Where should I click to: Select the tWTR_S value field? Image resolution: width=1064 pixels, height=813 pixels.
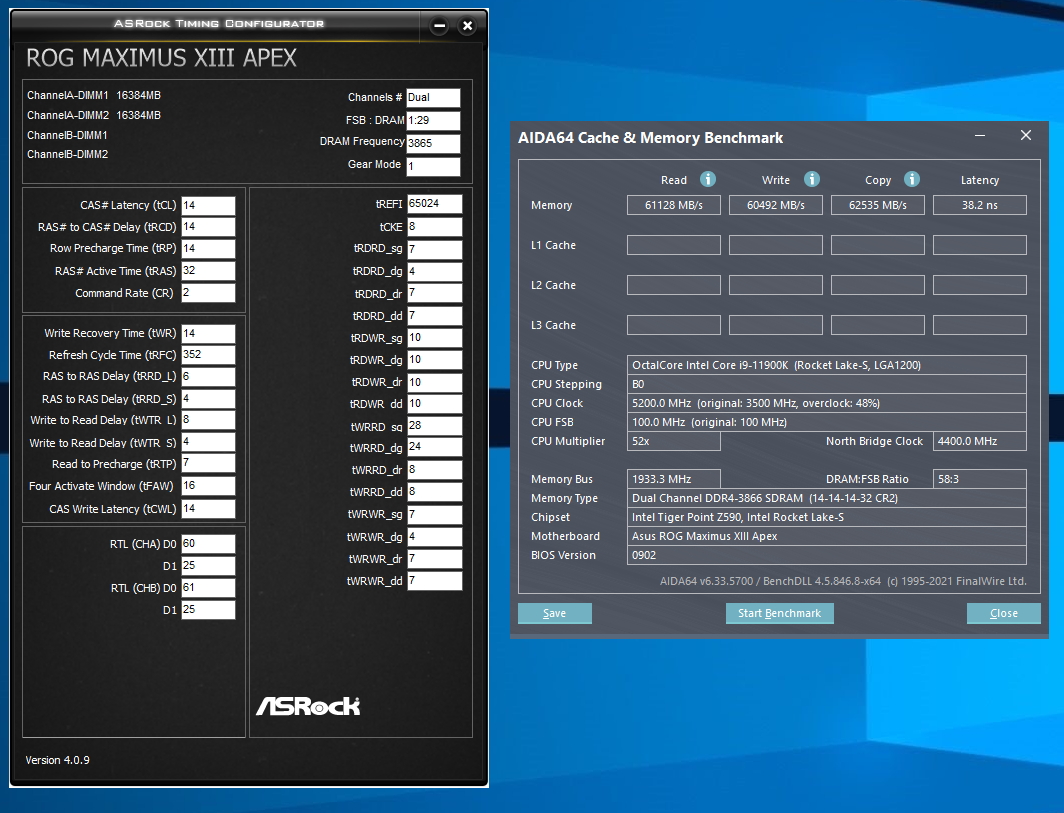[x=208, y=442]
